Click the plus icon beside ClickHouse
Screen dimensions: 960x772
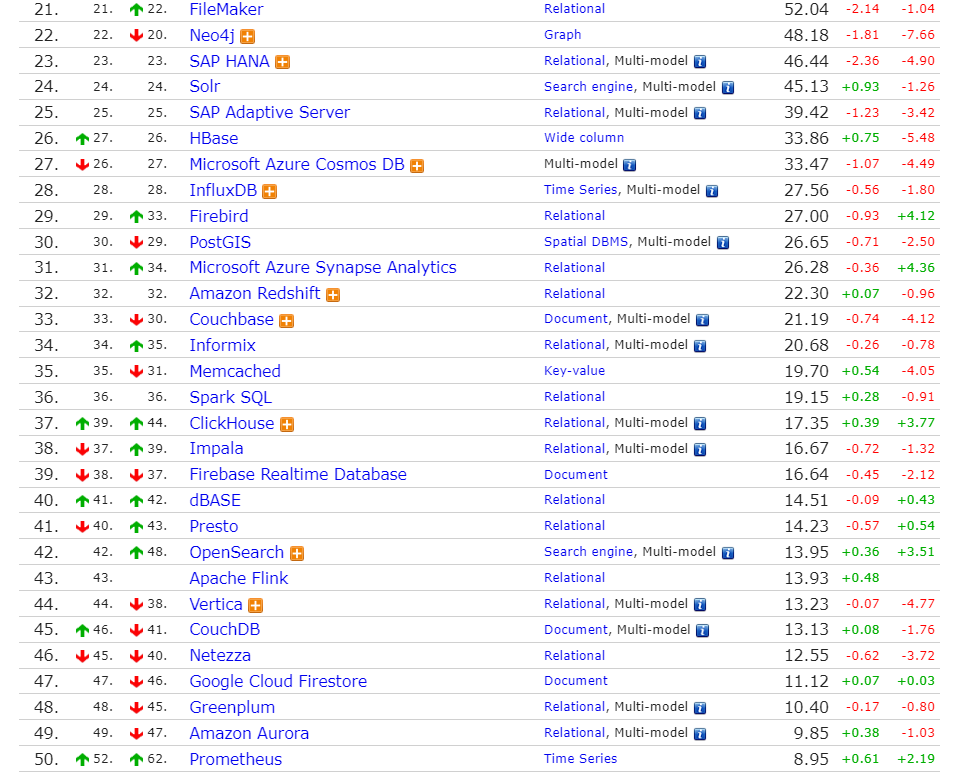pyautogui.click(x=287, y=424)
